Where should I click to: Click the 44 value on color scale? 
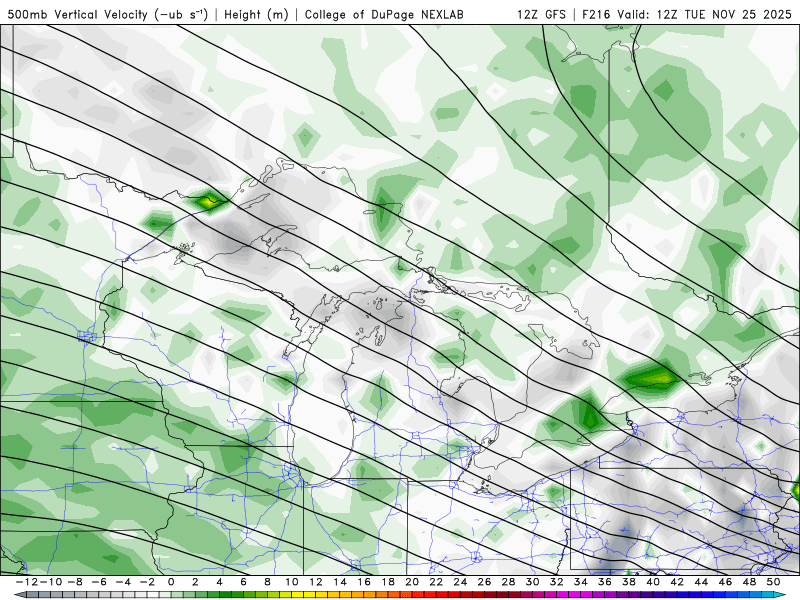[x=702, y=582]
